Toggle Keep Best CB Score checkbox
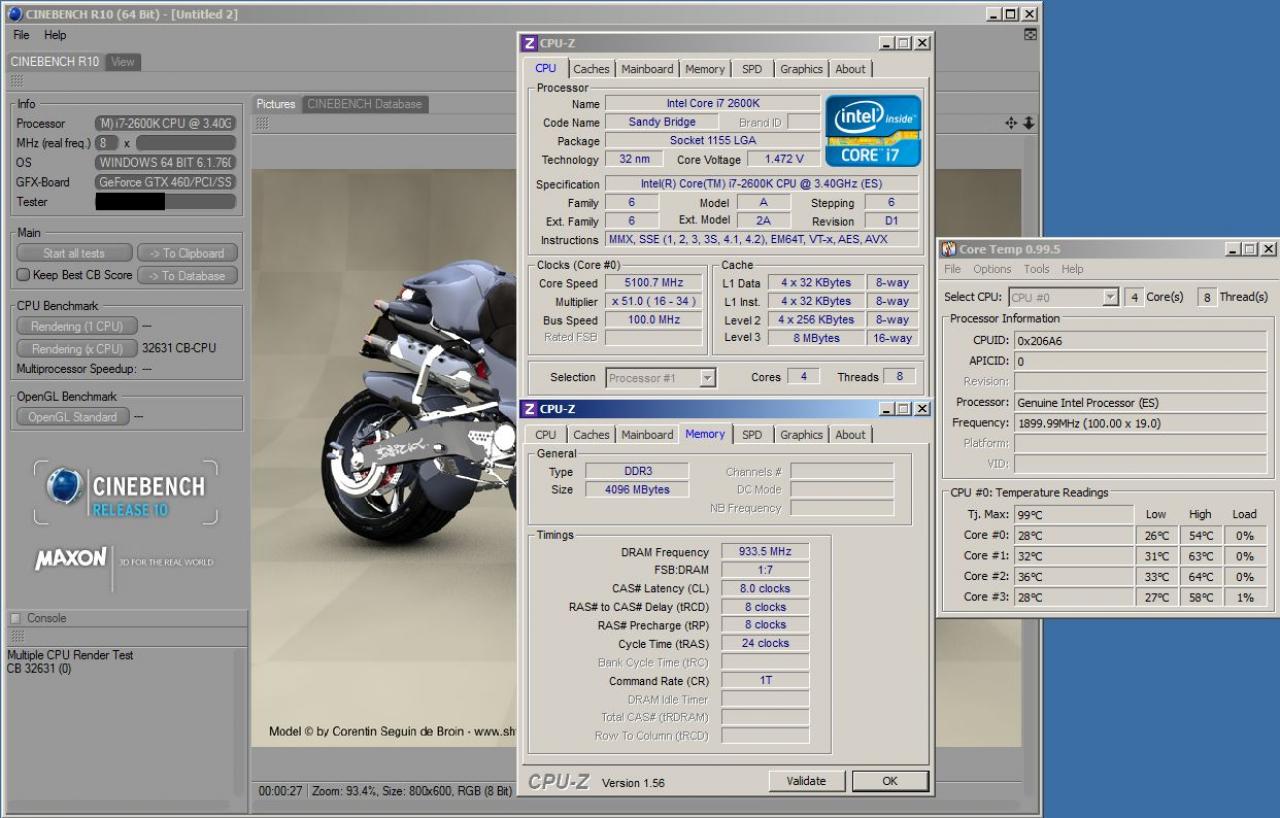 [x=23, y=275]
